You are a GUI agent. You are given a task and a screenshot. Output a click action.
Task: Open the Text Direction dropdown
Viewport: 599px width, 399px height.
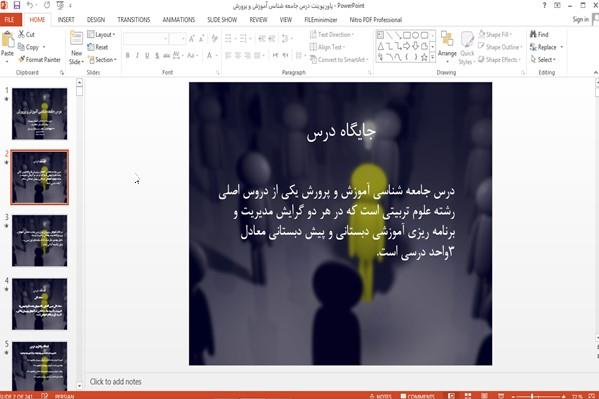tap(332, 34)
